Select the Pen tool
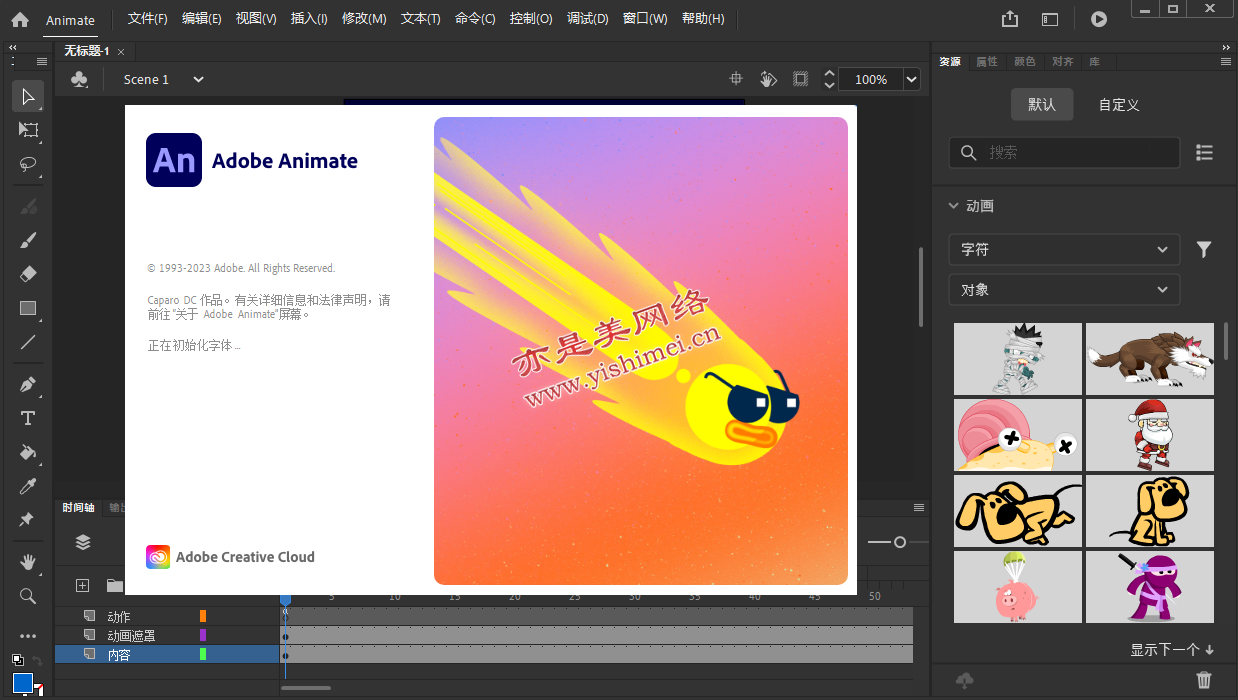Screen dimensions: 1238x700 (28, 384)
